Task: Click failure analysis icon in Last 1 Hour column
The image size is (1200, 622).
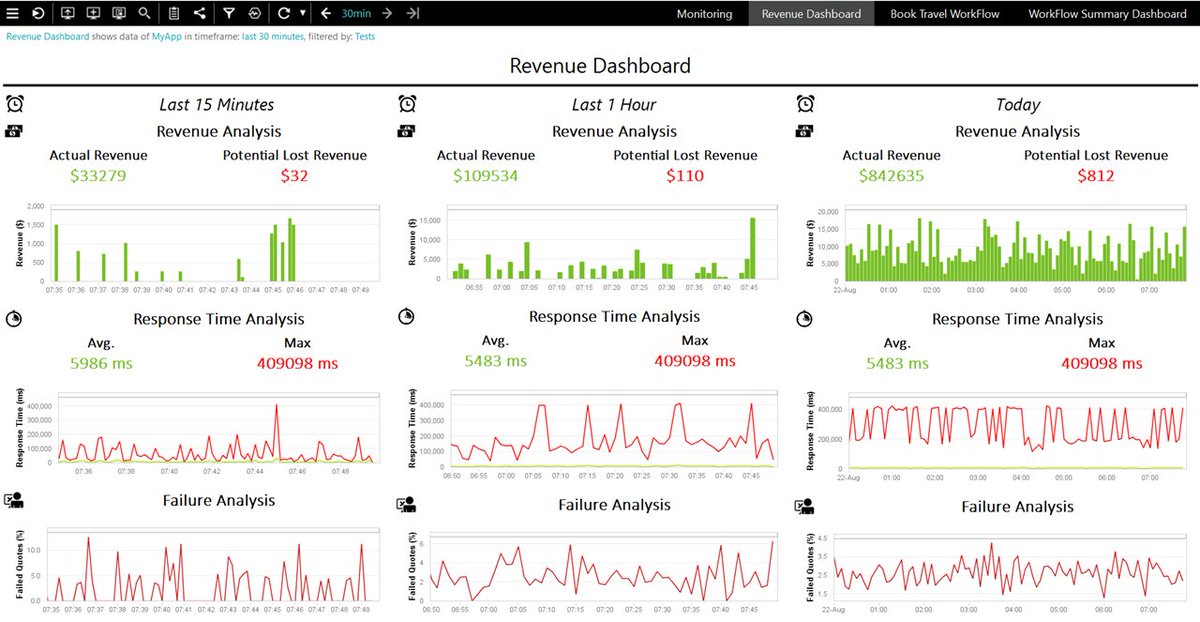Action: [406, 505]
